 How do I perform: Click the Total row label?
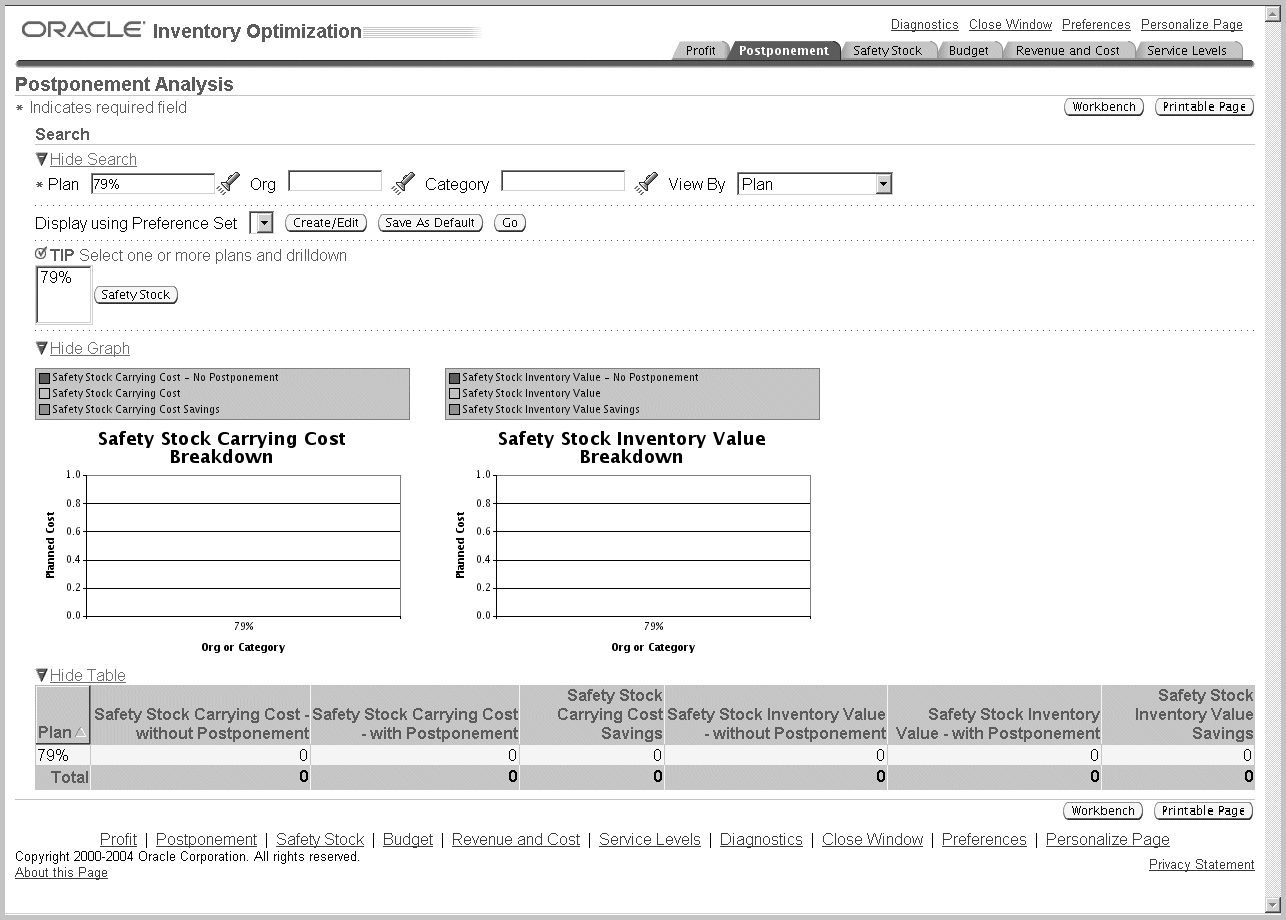click(70, 777)
